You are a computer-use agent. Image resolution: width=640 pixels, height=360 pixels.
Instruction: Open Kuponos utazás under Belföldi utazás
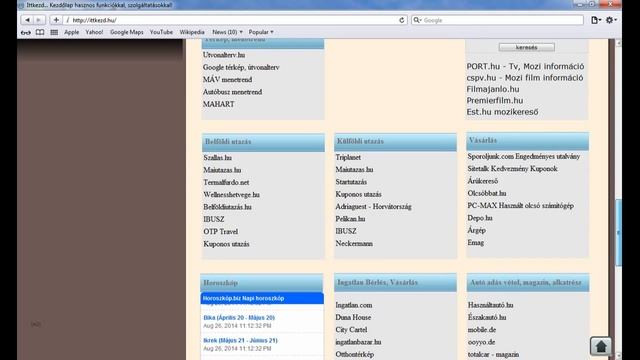tap(226, 244)
